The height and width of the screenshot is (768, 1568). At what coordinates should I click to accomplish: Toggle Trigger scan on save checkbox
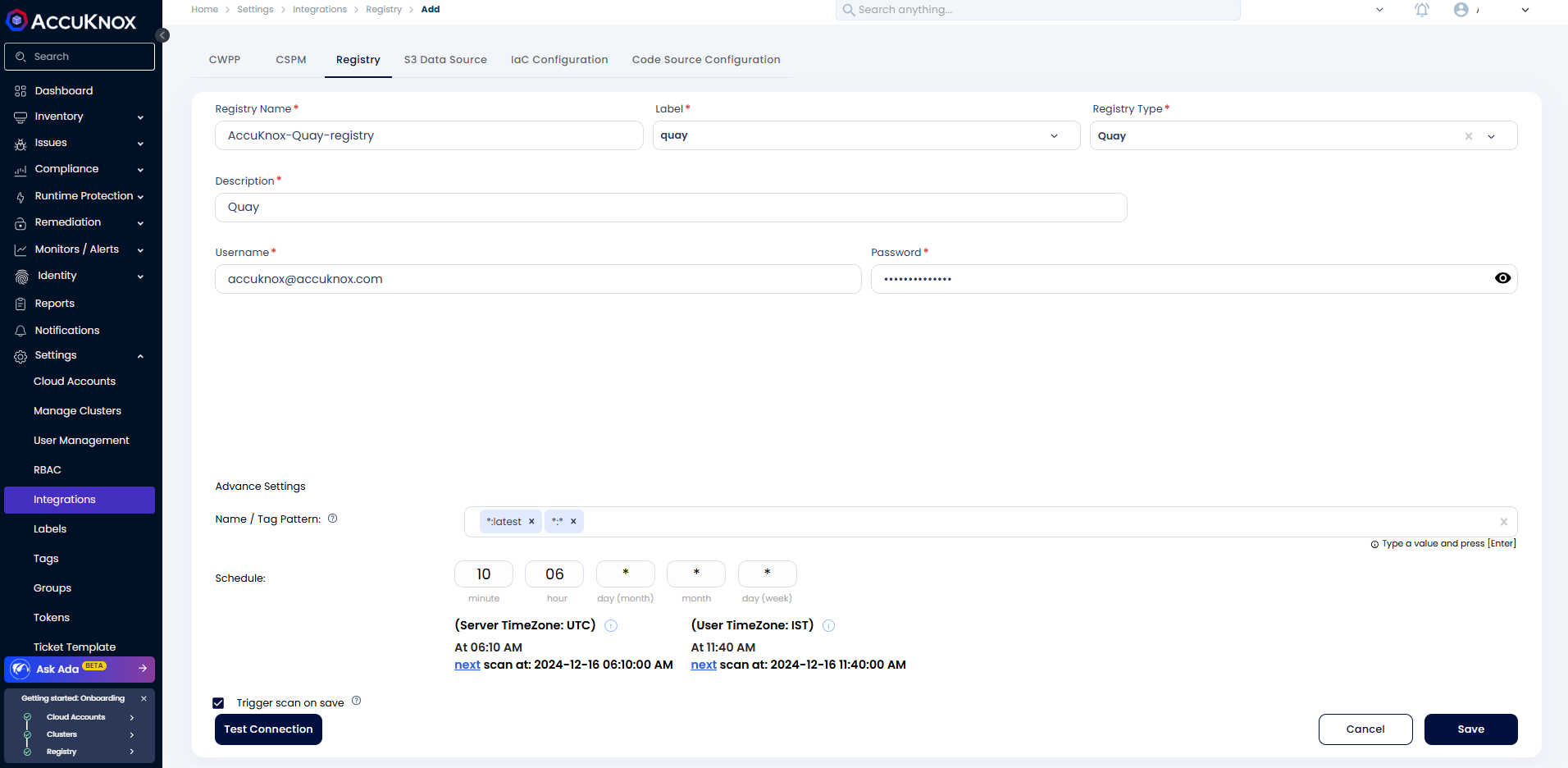[x=218, y=703]
